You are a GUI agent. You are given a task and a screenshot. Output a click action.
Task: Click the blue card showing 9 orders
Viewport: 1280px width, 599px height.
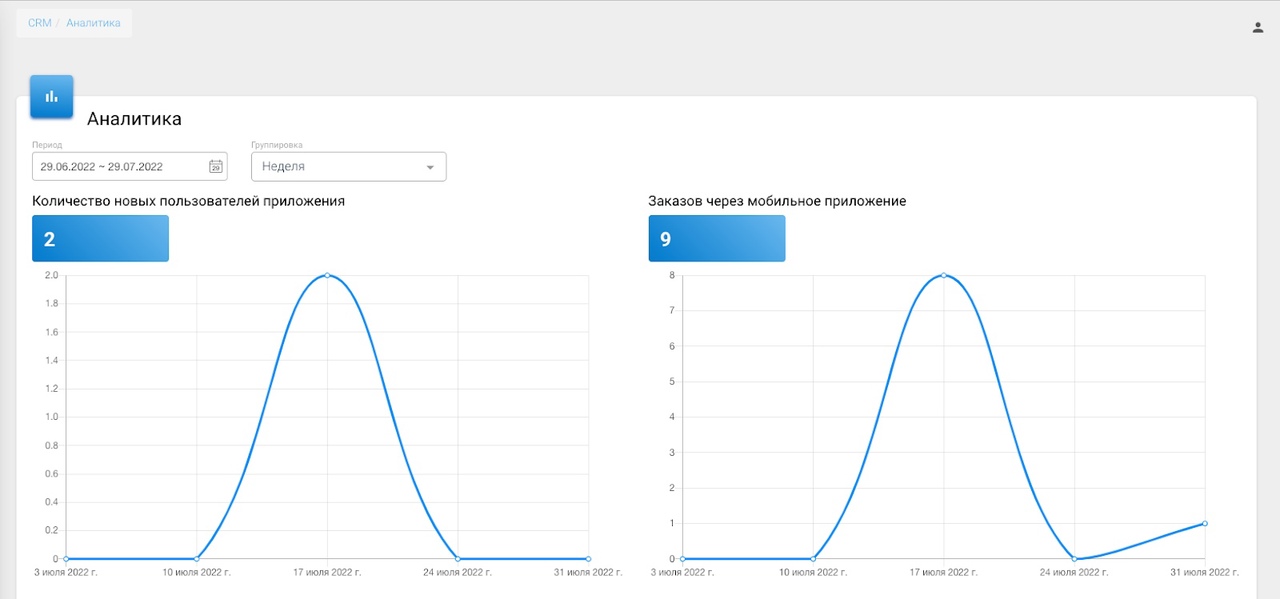[x=716, y=239]
